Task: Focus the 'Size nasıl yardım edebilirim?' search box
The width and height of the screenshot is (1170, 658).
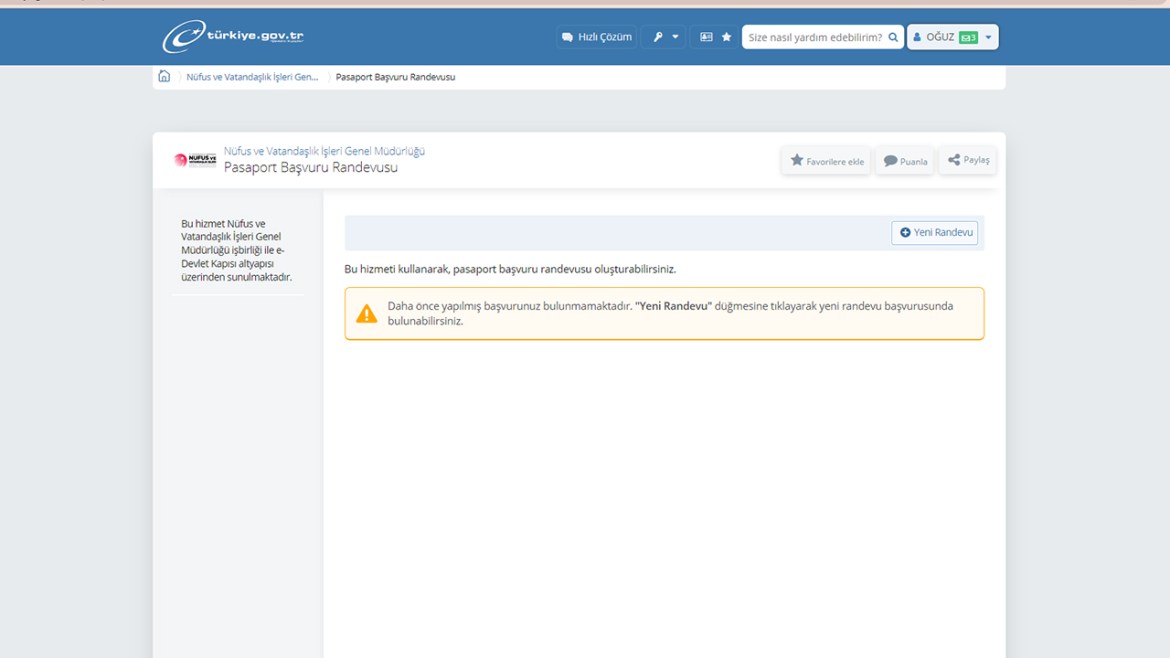Action: [814, 37]
